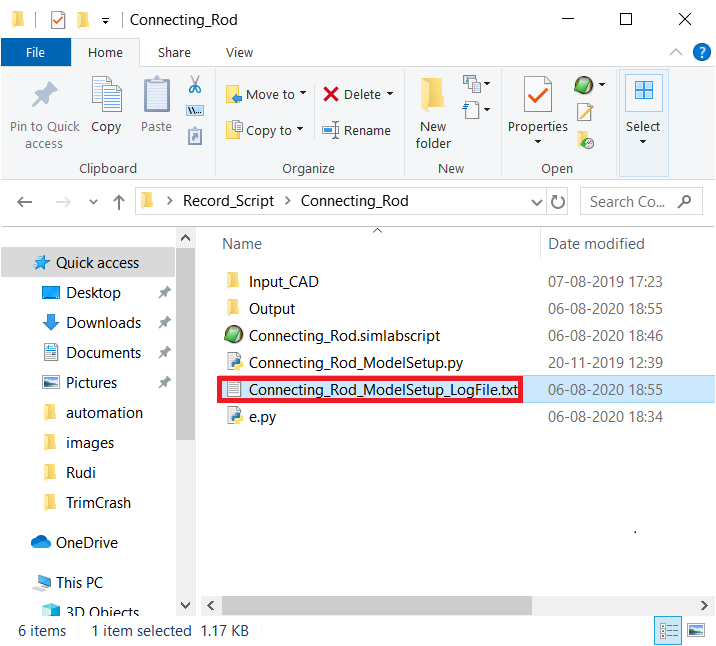This screenshot has height=646, width=716.
Task: Open the View ribbon tab
Action: pos(239,52)
